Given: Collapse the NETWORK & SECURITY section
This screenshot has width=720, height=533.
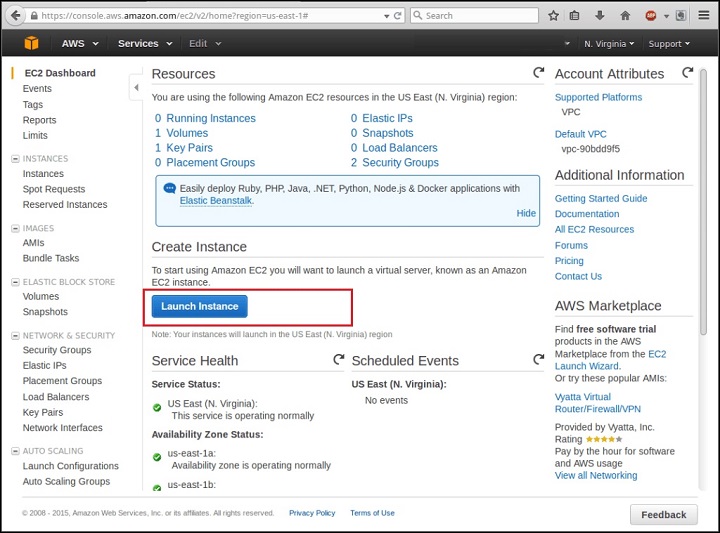Looking at the screenshot, I should coord(15,336).
